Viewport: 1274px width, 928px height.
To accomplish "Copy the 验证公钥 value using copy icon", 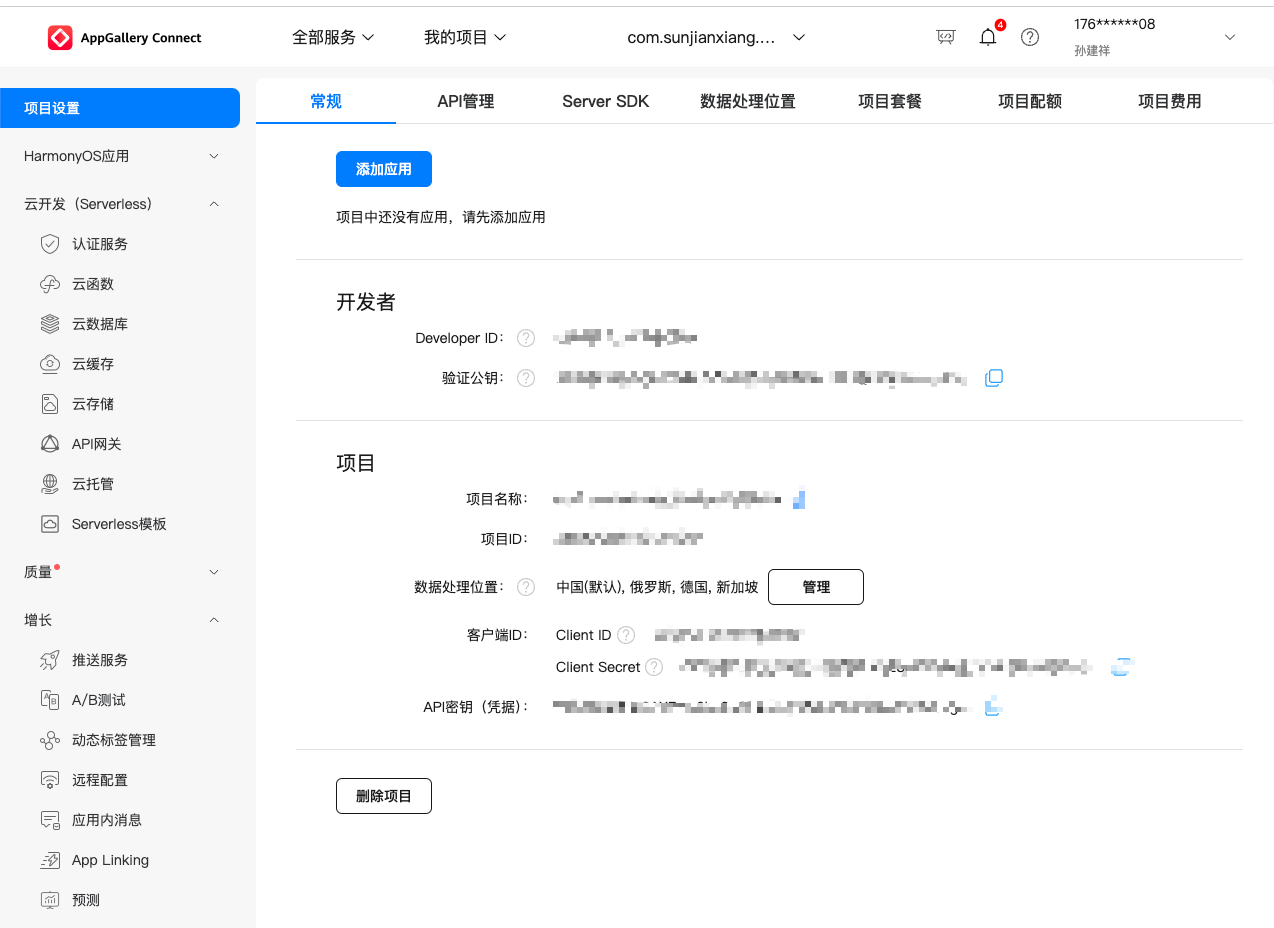I will click(993, 378).
